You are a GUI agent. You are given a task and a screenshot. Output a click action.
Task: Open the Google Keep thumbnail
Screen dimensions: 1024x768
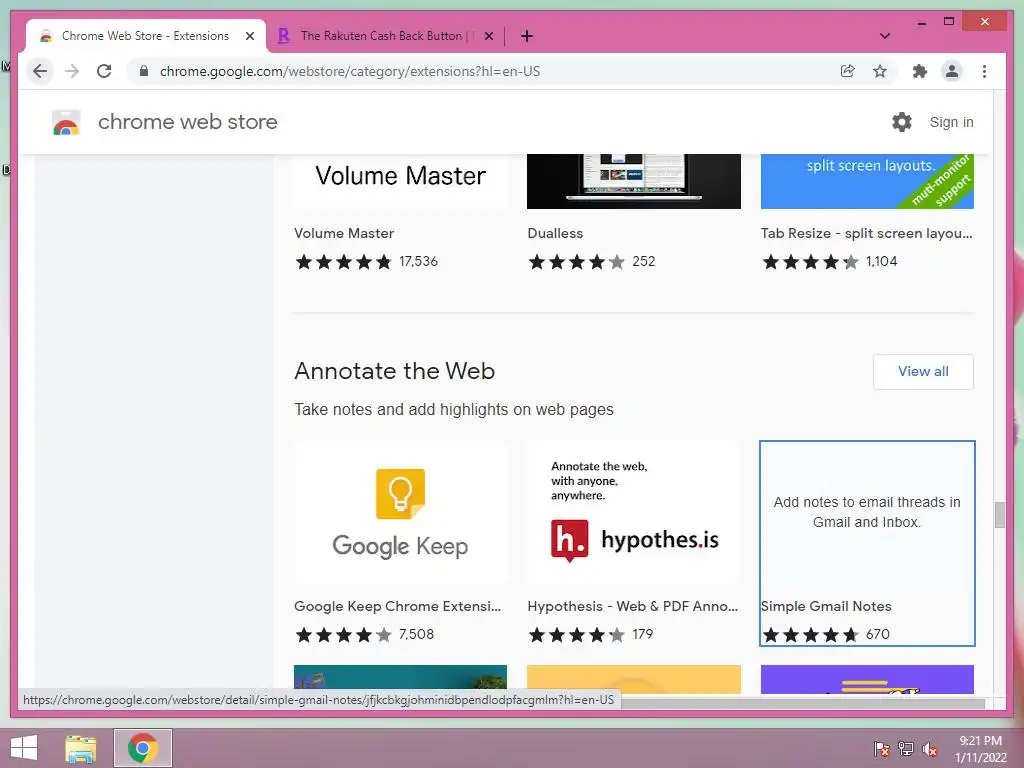point(400,512)
